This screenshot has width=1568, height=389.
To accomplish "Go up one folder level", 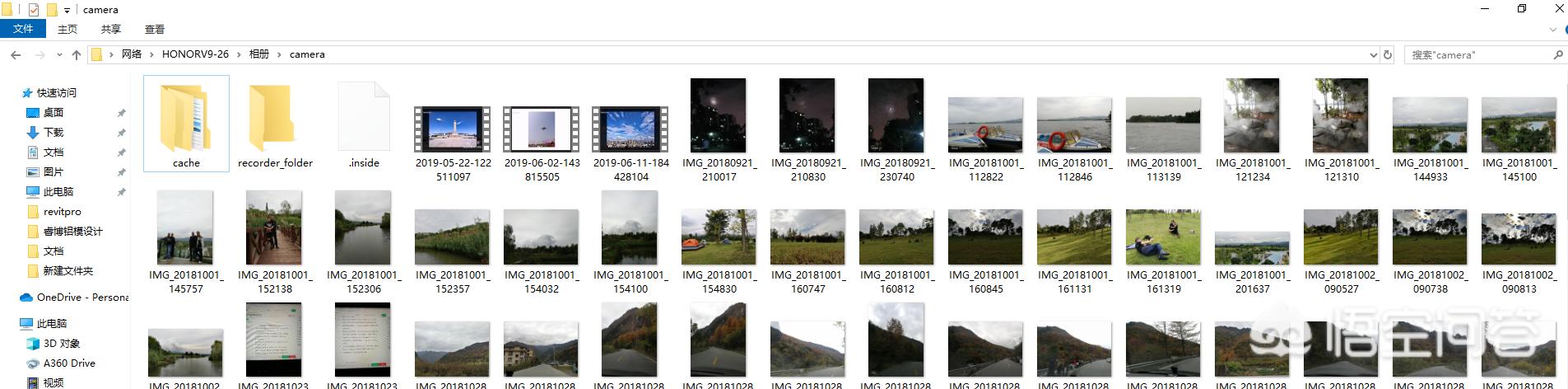I will [x=77, y=54].
